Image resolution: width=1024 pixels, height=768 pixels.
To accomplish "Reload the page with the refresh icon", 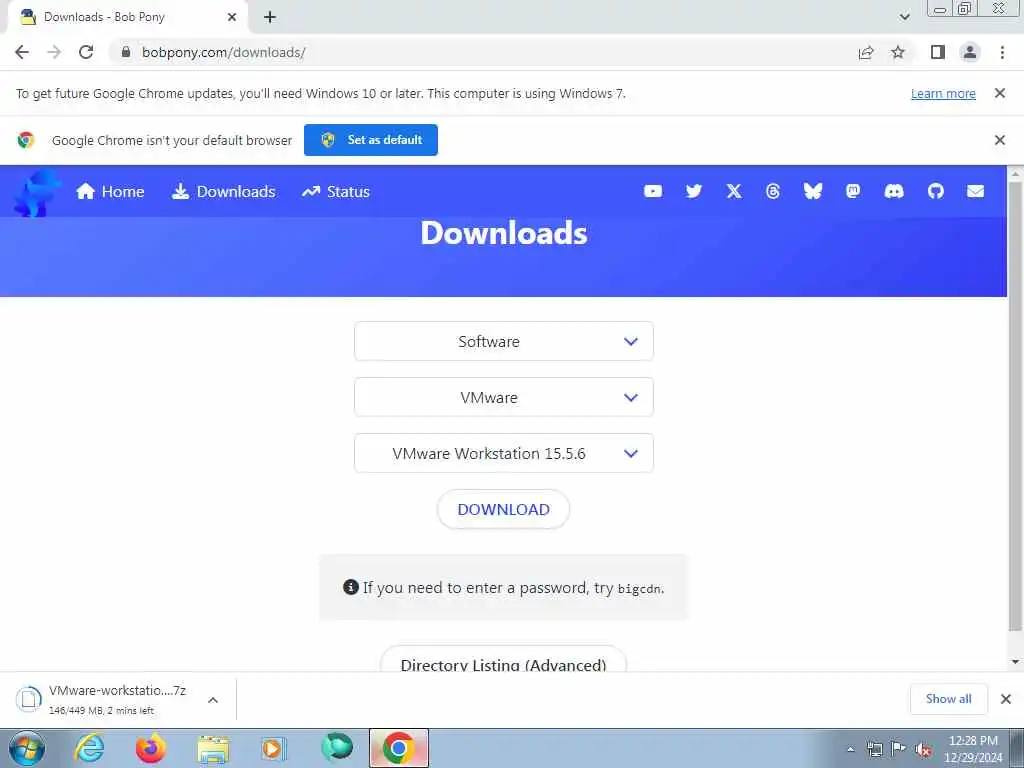I will [86, 52].
